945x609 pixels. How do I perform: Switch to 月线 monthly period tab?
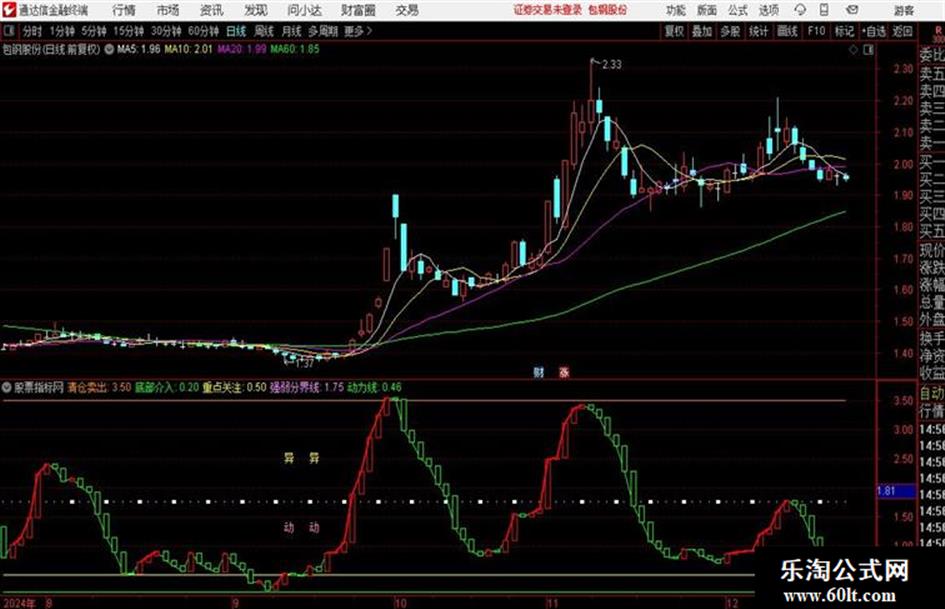(292, 31)
